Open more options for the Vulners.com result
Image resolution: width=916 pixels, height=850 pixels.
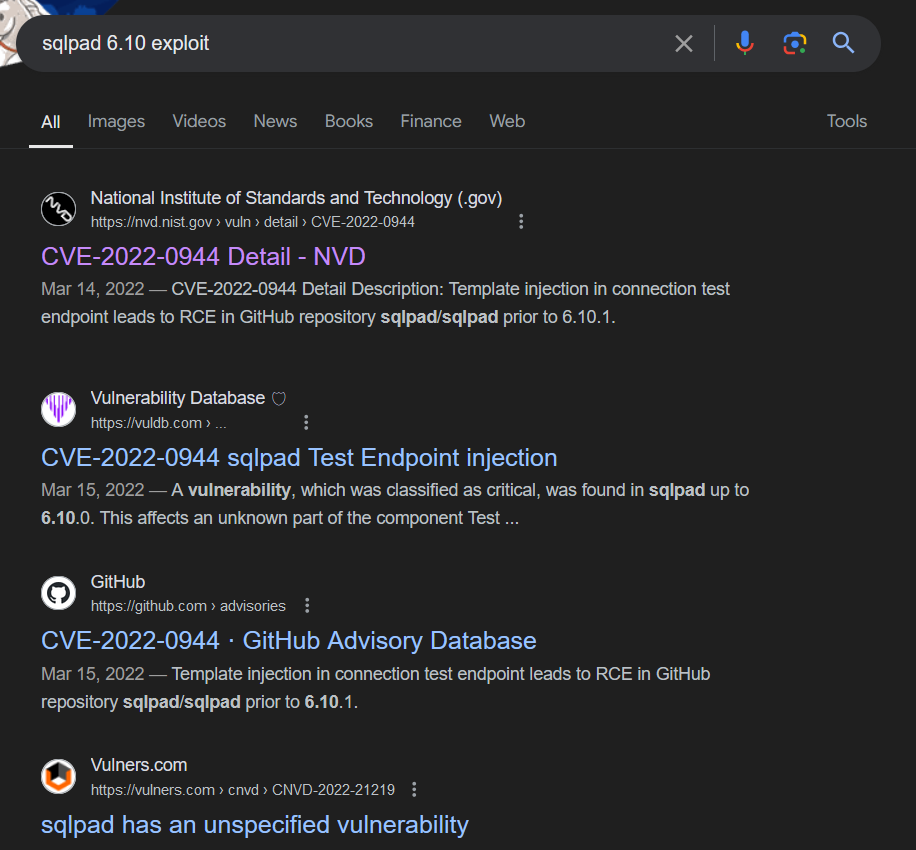pos(414,790)
